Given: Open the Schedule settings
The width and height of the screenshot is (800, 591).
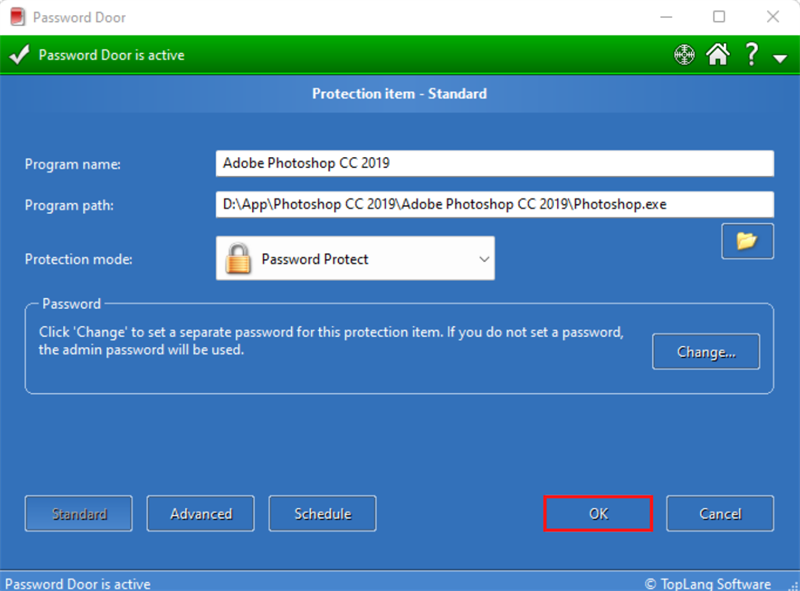Looking at the screenshot, I should 322,513.
